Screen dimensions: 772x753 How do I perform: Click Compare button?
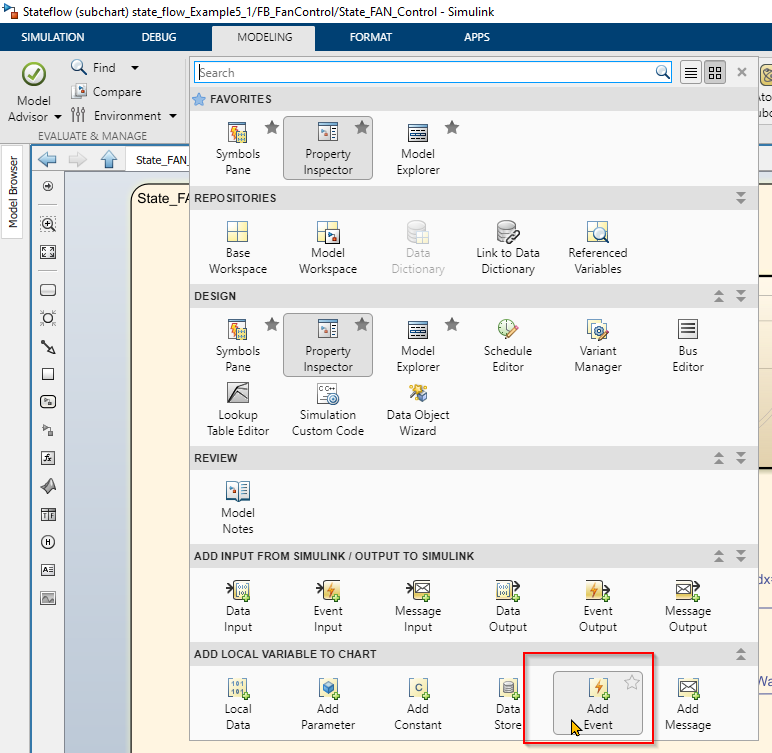point(106,92)
